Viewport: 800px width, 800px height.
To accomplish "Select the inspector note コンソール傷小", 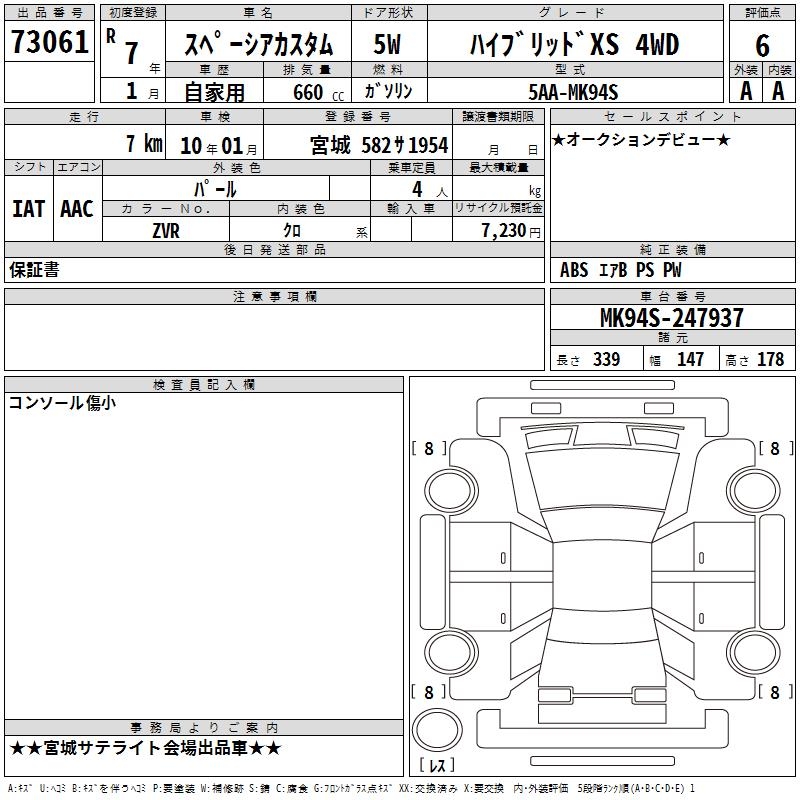I will pos(62,403).
